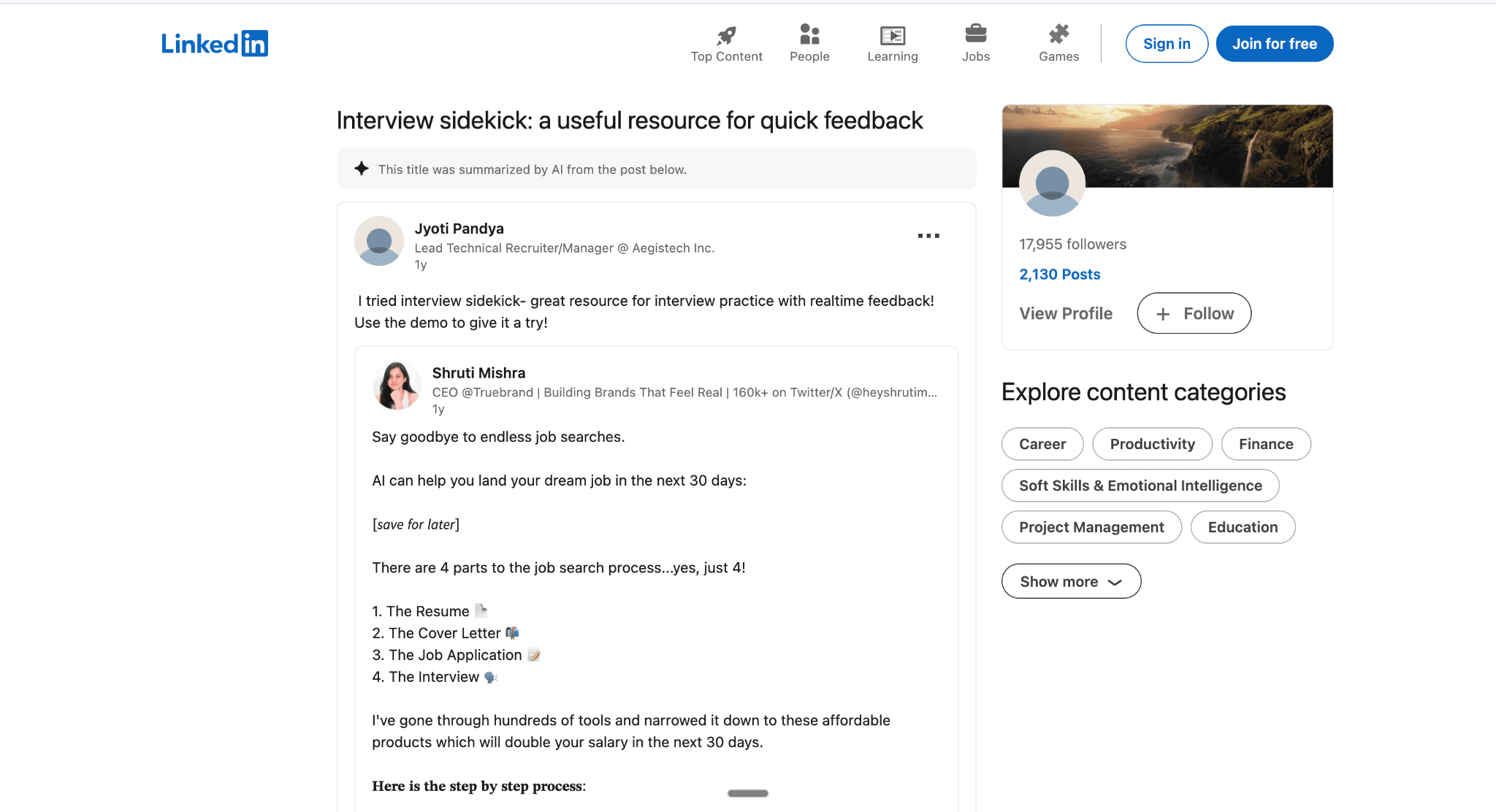Click "Here is the step by step process:" text
The height and width of the screenshot is (812, 1496).
[478, 786]
